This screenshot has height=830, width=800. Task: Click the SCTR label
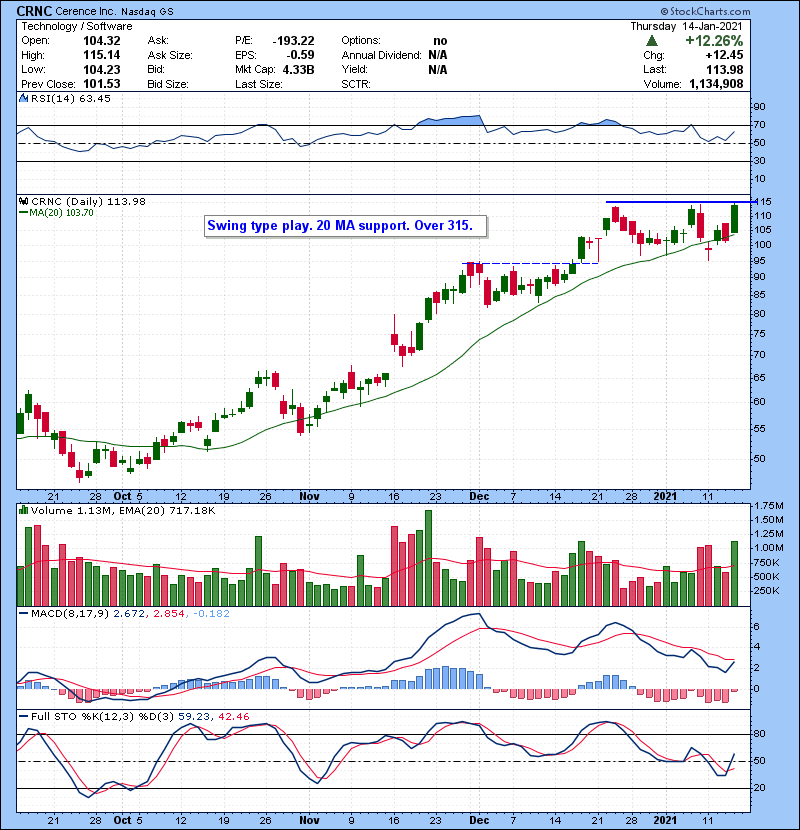tap(356, 84)
